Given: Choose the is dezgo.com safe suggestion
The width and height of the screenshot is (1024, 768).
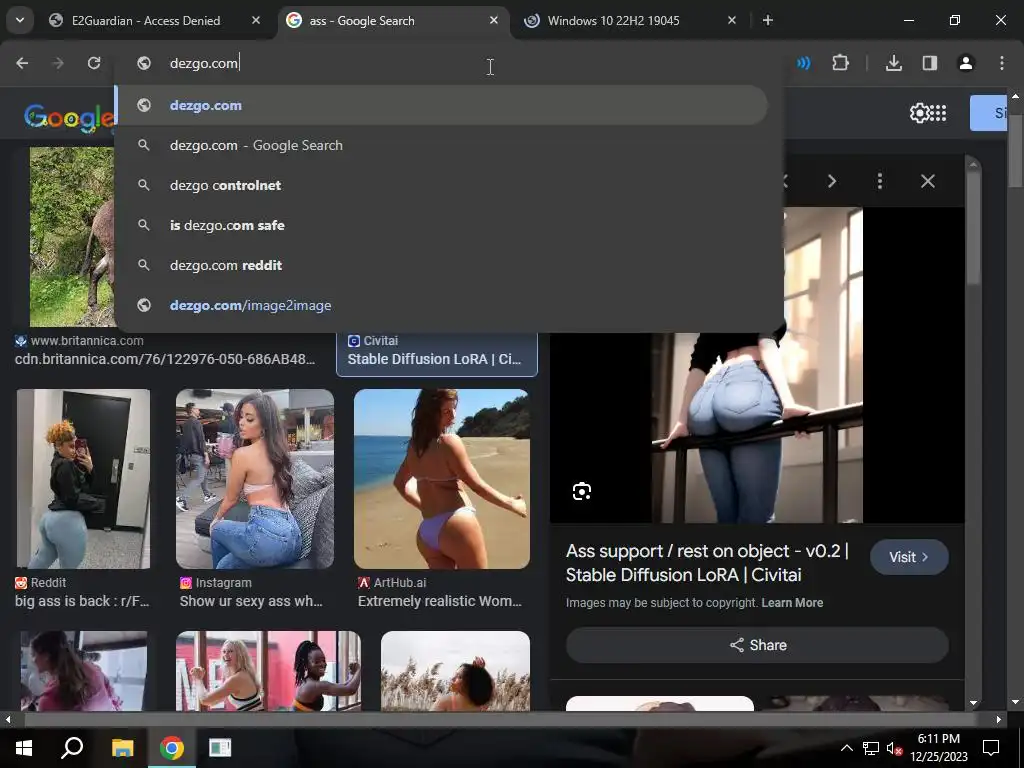Looking at the screenshot, I should point(441,225).
